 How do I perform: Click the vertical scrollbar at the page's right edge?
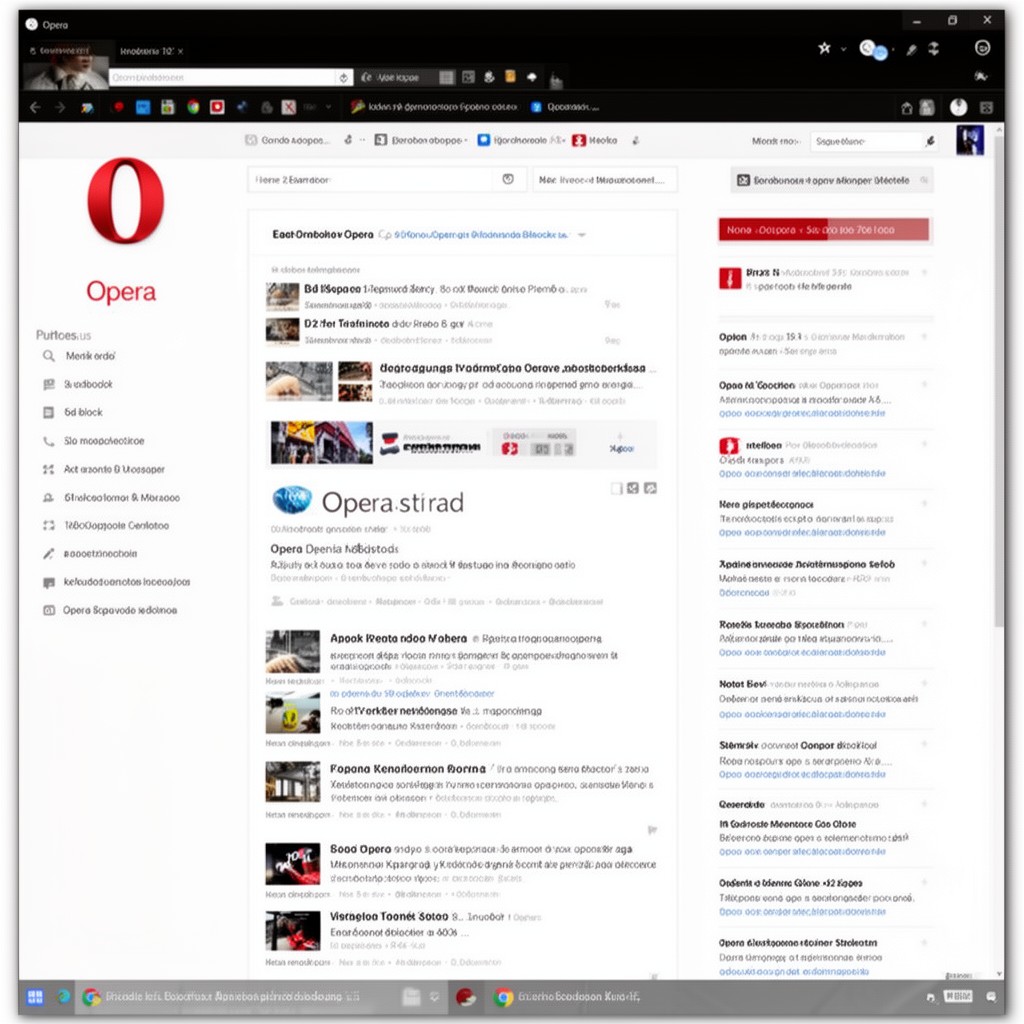click(999, 379)
